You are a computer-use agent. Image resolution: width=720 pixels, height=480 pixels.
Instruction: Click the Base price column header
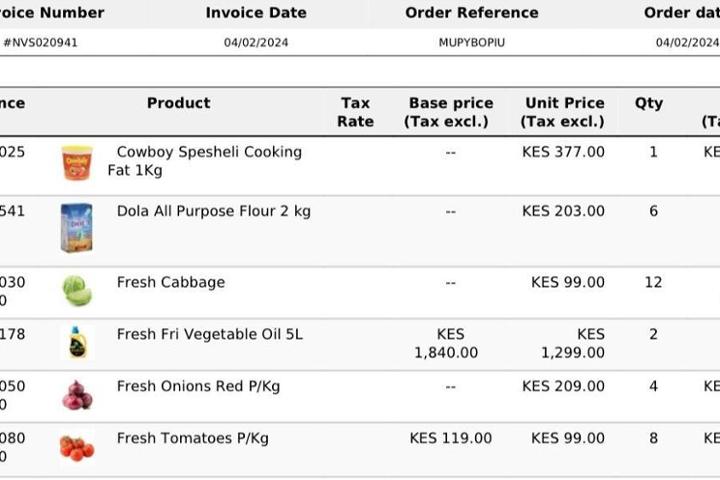(x=450, y=112)
